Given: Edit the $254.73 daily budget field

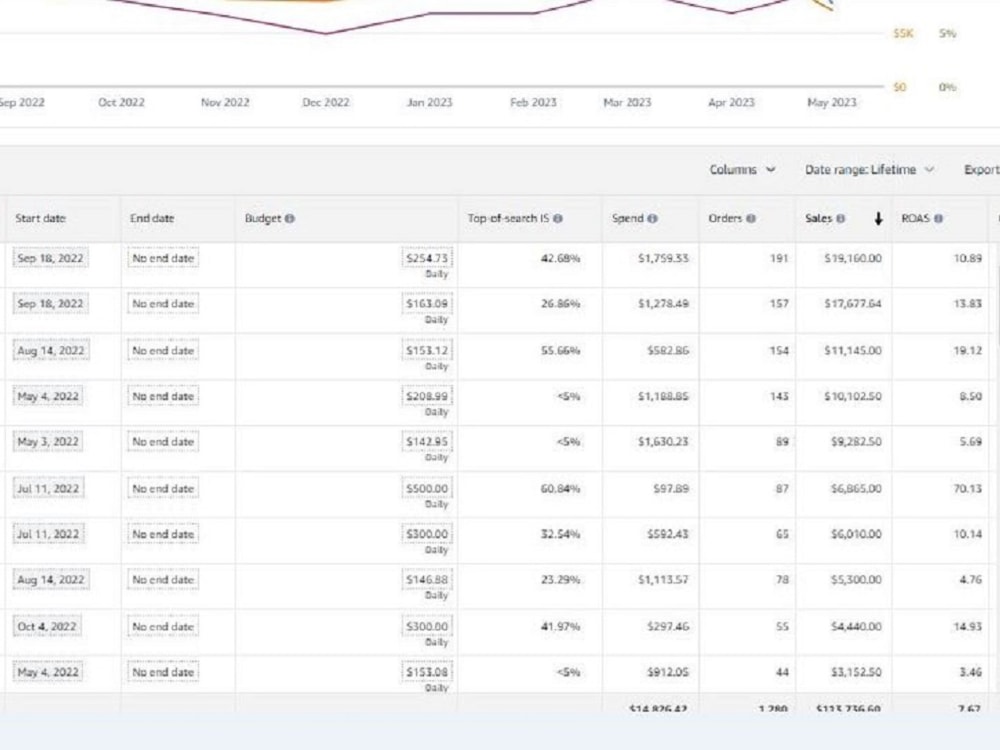Looking at the screenshot, I should (x=427, y=258).
